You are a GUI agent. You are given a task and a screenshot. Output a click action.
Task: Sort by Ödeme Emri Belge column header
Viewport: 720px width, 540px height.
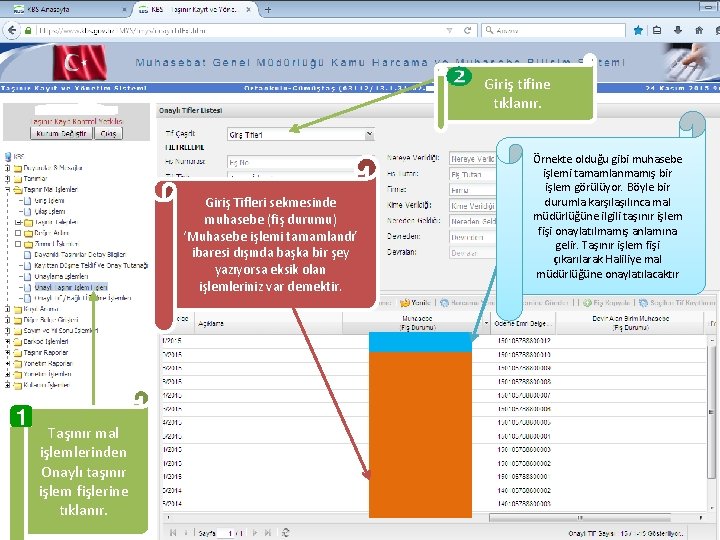(523, 323)
